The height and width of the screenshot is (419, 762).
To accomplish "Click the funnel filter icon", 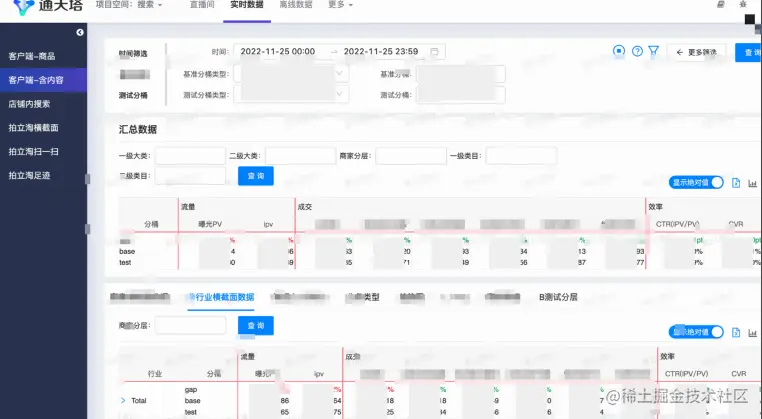I will click(654, 51).
